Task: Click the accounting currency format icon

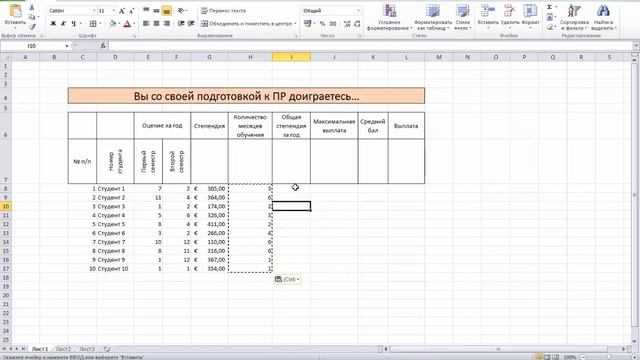Action: click(307, 24)
